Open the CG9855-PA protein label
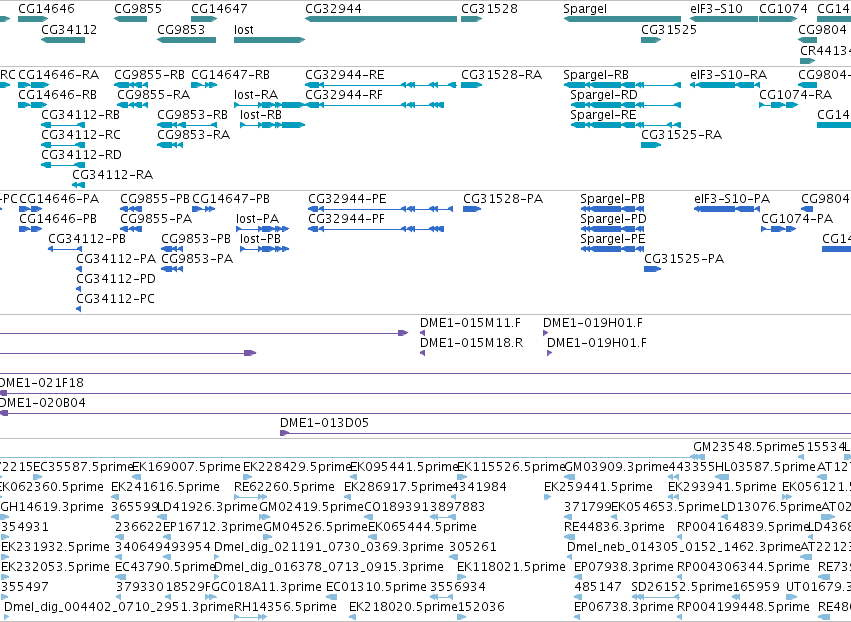The height and width of the screenshot is (622, 851). tap(156, 219)
